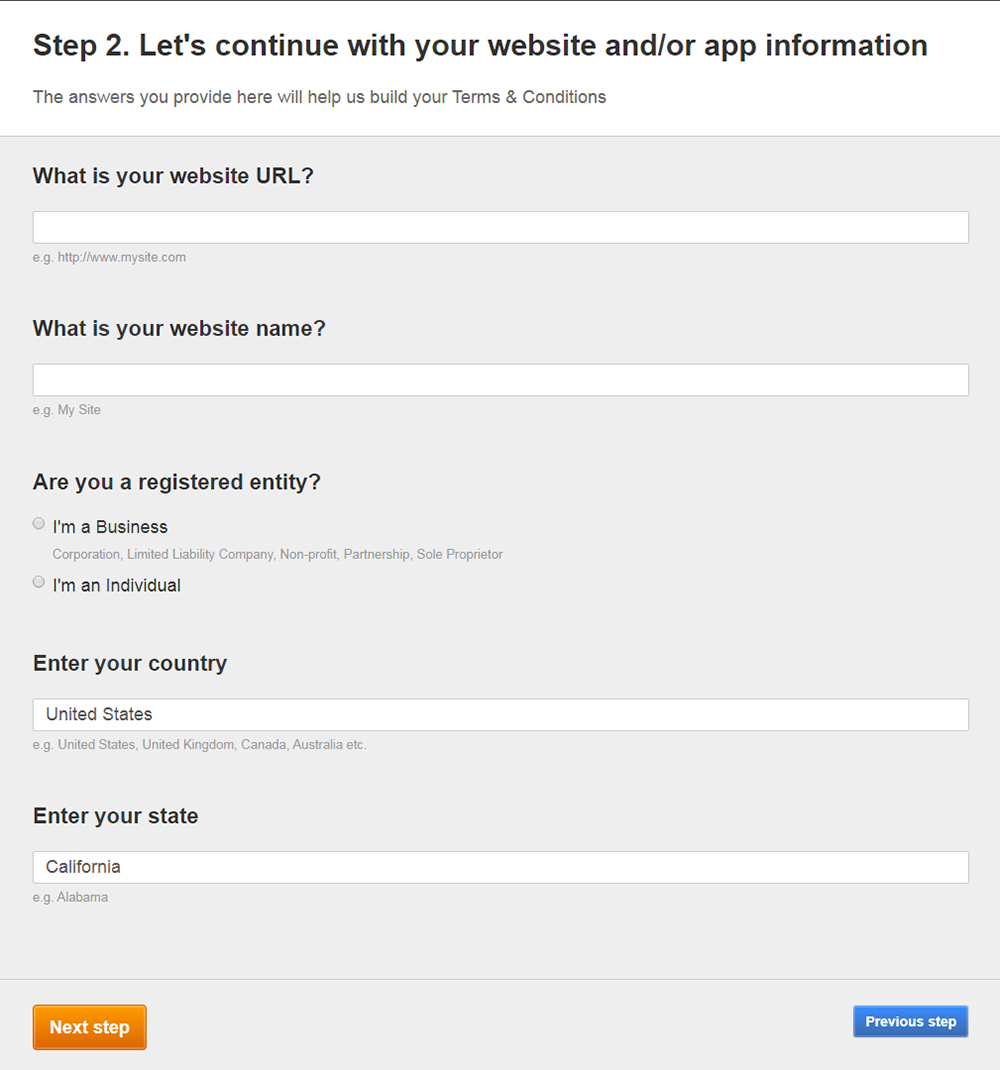Image resolution: width=1000 pixels, height=1070 pixels.
Task: Click the "Are you a registered entity?" heading
Action: click(x=176, y=482)
